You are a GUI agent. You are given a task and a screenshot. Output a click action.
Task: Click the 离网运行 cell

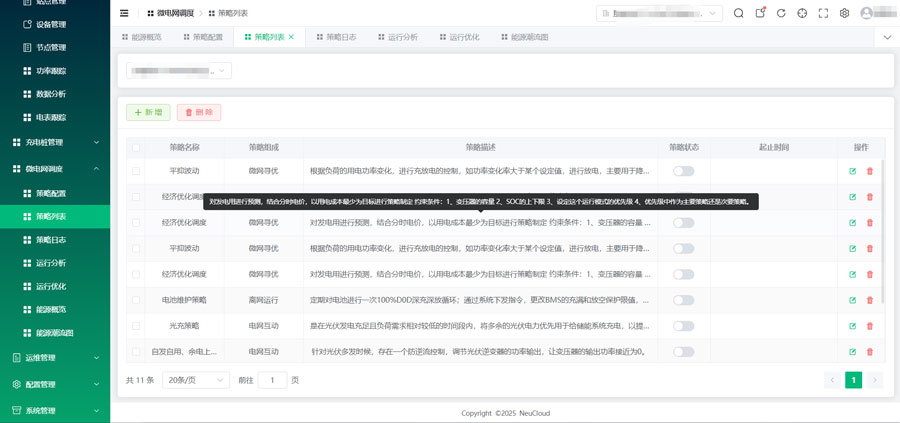pos(263,300)
